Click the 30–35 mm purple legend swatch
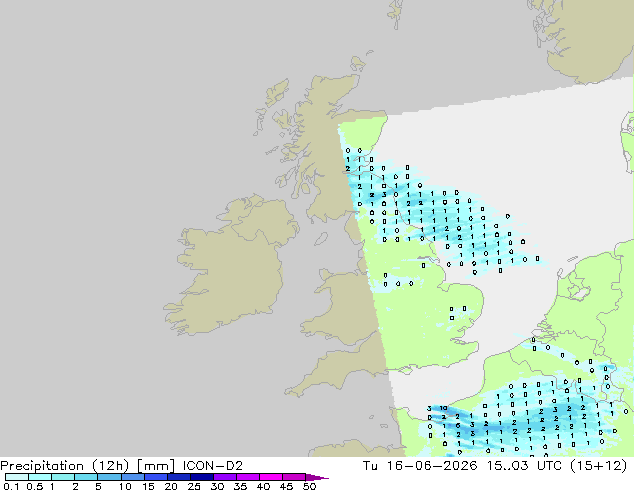This screenshot has width=634, height=490. click(225, 477)
